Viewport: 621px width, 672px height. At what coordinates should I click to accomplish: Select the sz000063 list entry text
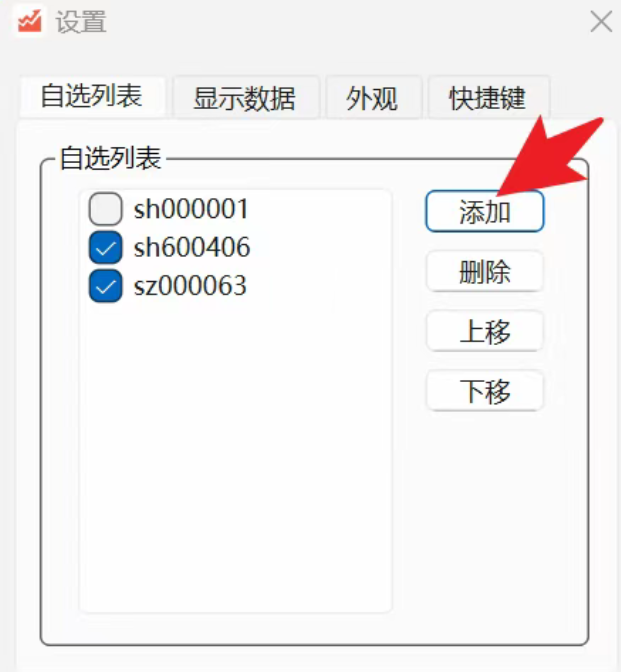190,286
